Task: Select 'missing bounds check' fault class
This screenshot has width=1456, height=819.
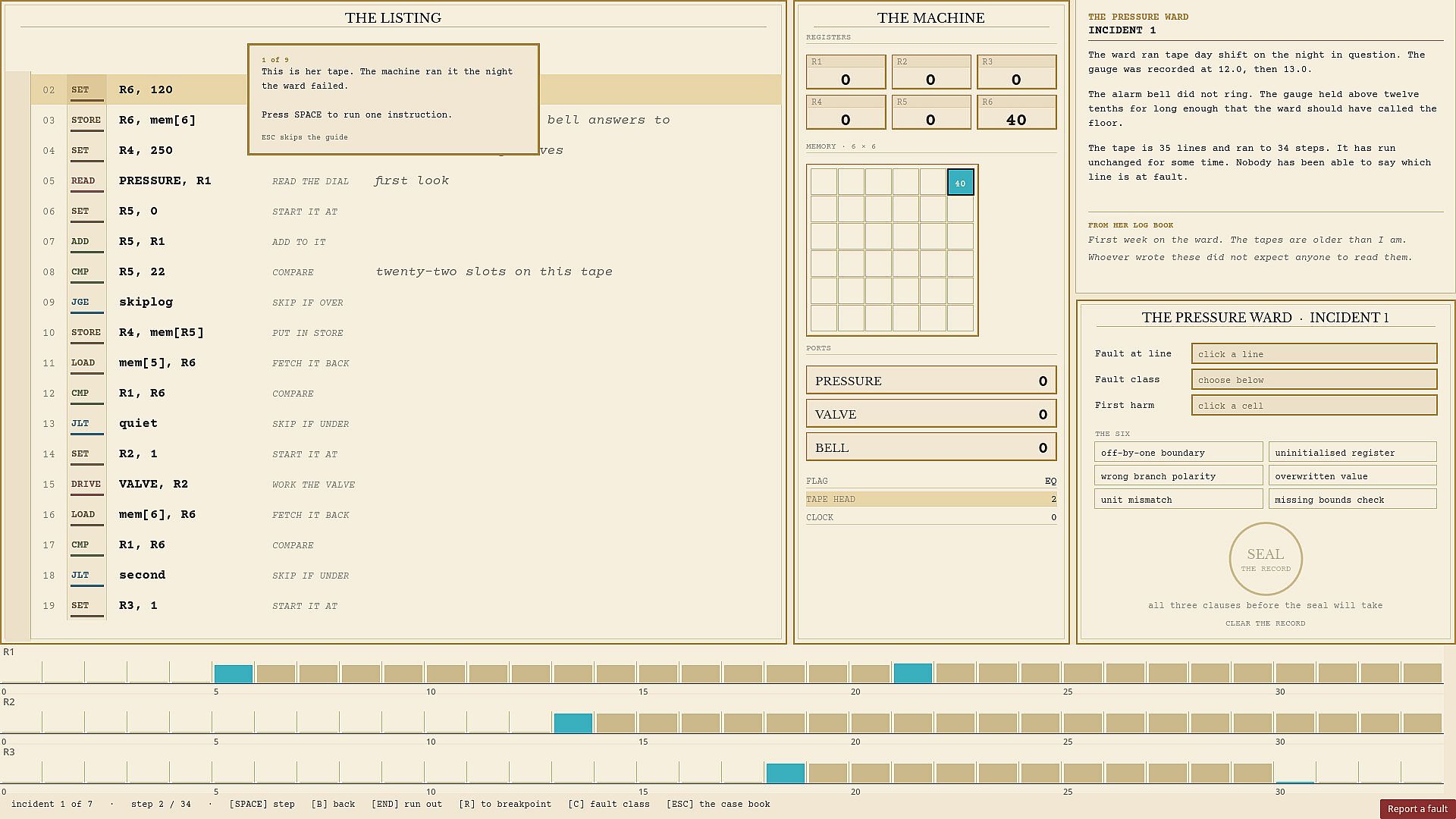Action: (1352, 500)
